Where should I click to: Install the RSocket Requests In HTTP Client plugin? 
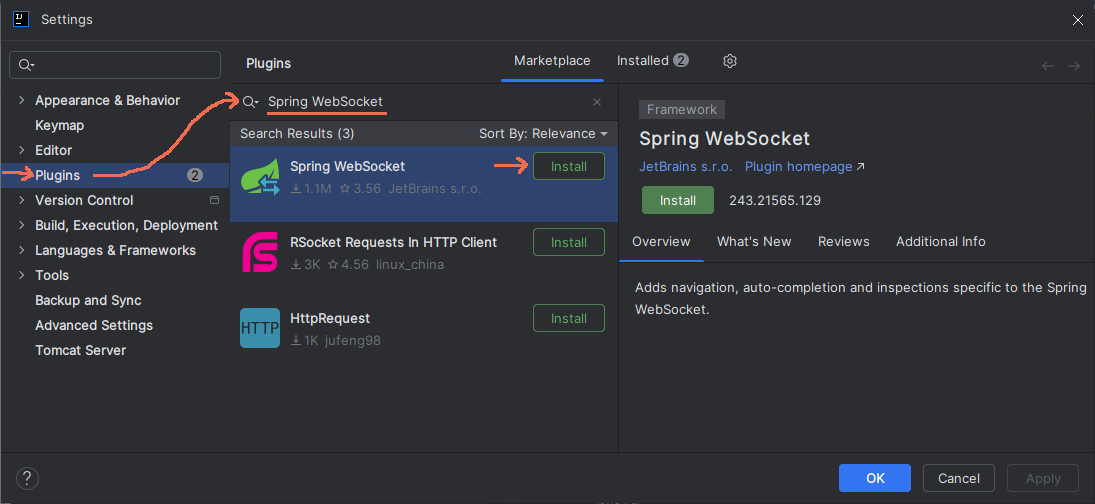[568, 242]
